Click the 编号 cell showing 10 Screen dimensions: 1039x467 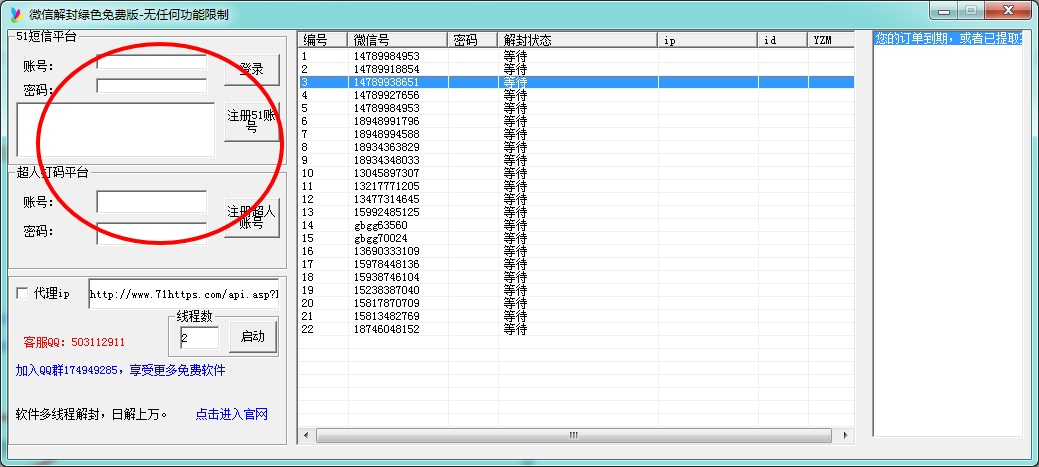tap(307, 173)
